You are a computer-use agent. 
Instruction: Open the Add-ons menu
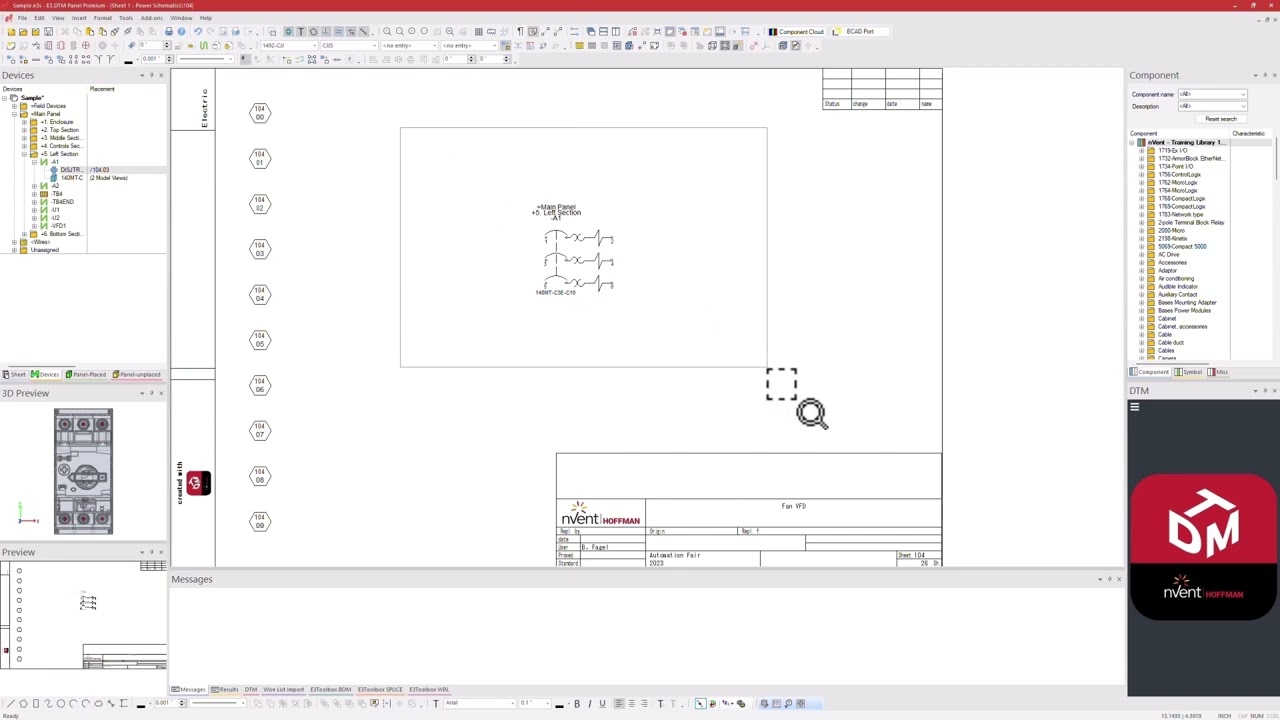tap(152, 18)
